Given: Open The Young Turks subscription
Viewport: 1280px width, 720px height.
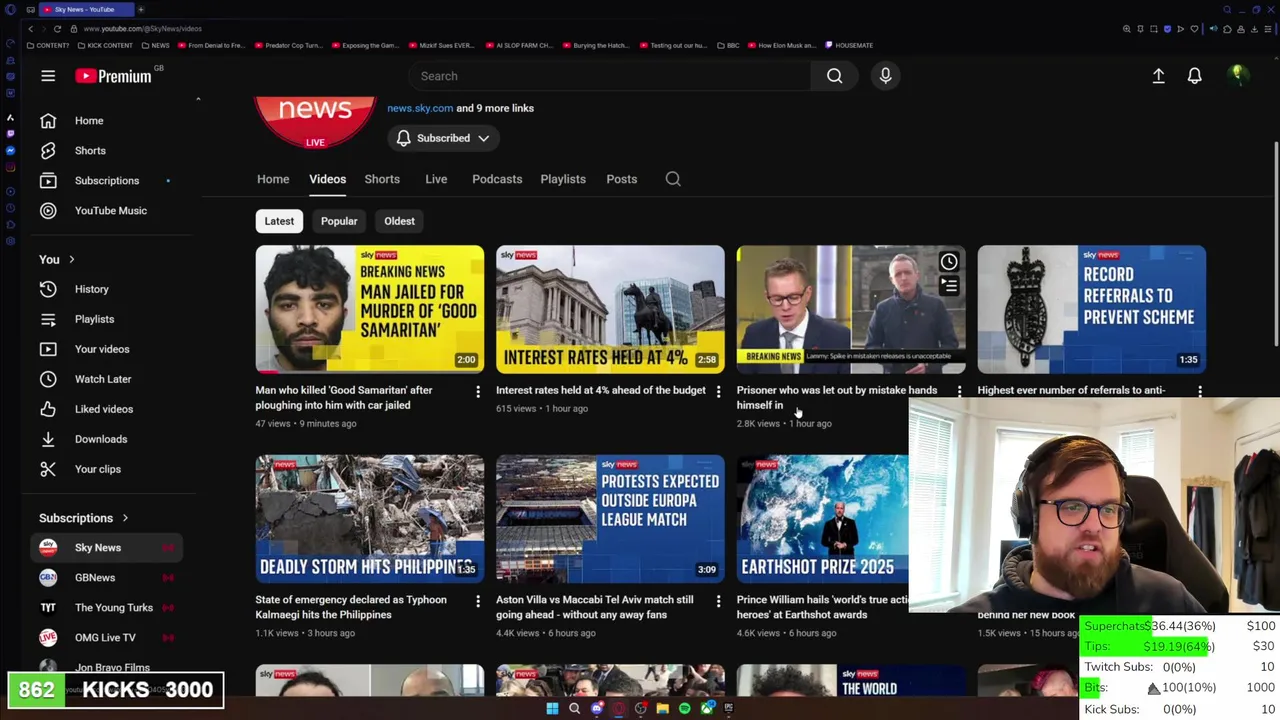Looking at the screenshot, I should tap(113, 608).
